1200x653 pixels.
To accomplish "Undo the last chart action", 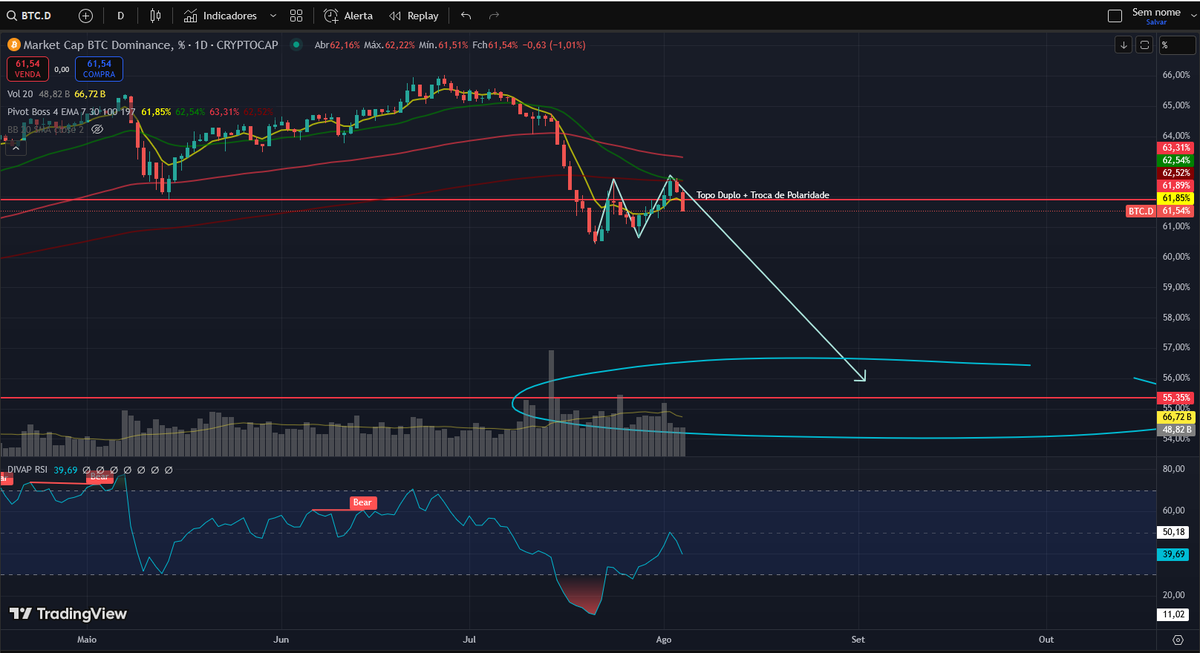I will [466, 16].
